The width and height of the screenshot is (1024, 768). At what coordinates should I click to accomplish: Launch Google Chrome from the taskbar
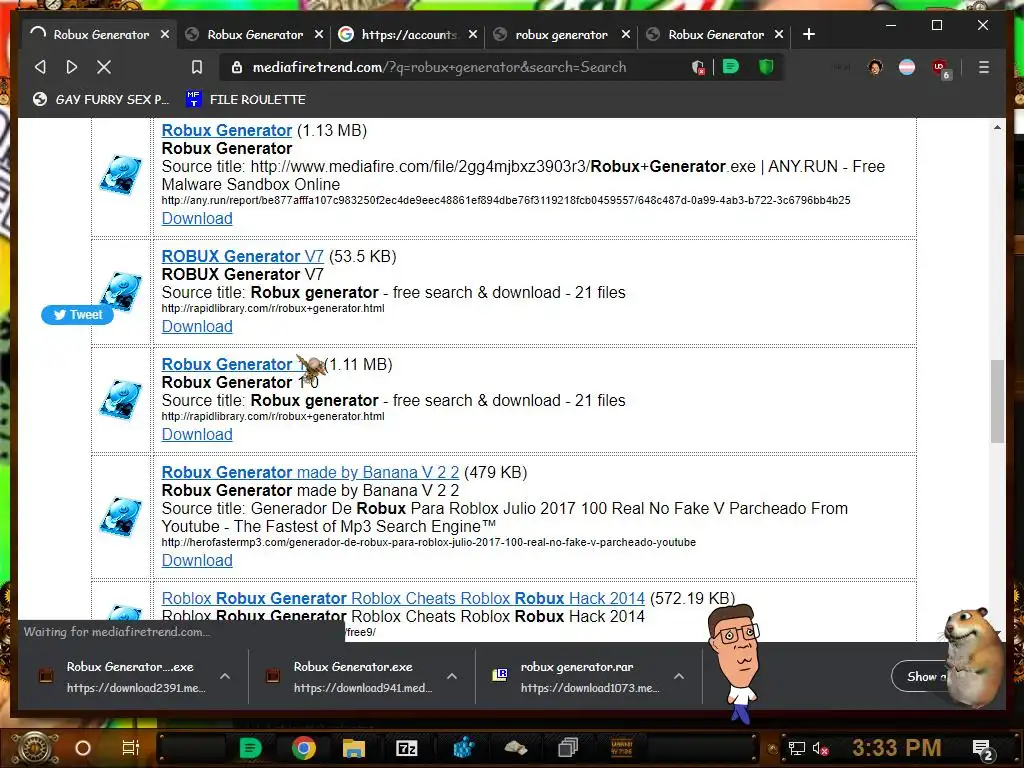(304, 748)
